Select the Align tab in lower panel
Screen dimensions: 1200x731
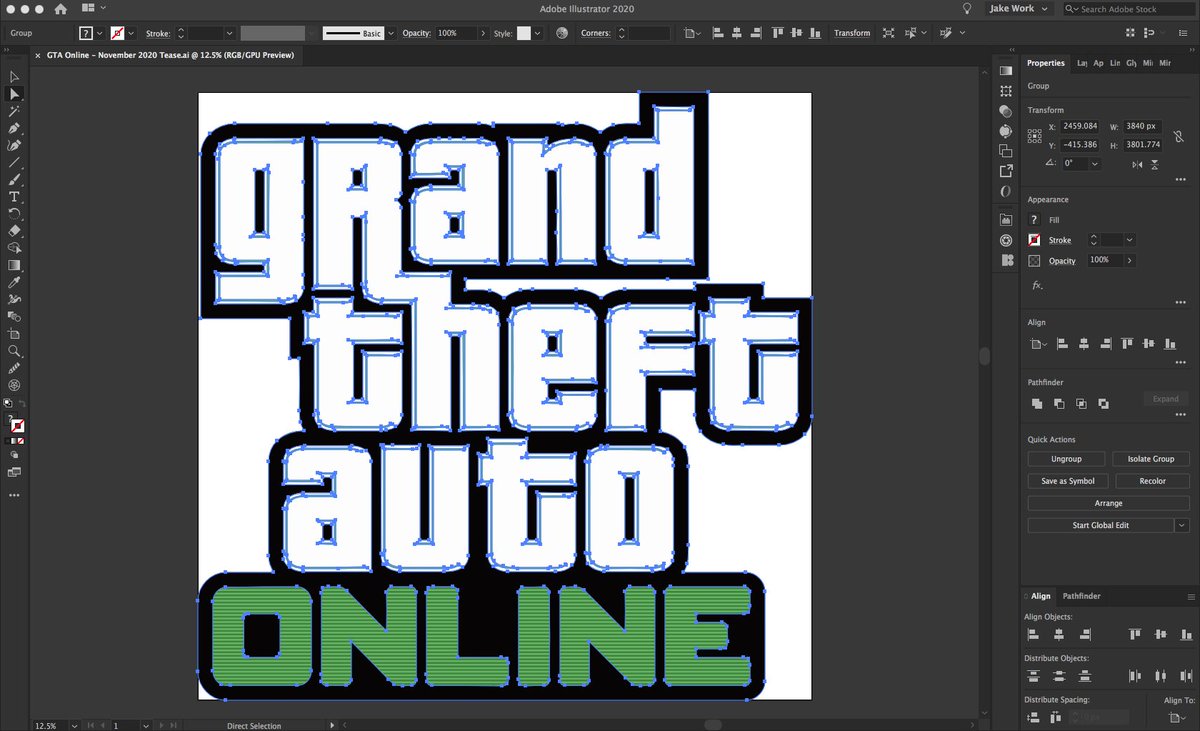1041,596
